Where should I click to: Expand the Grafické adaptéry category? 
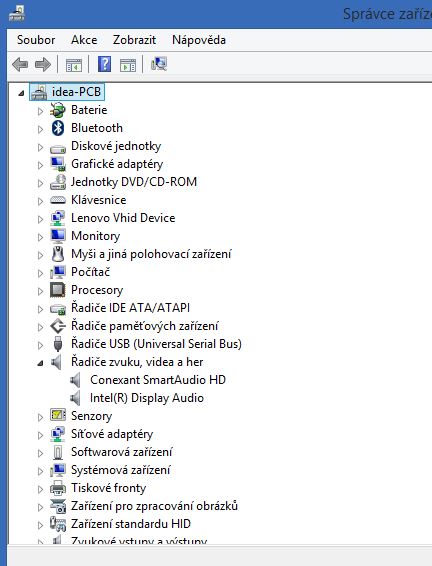point(40,165)
